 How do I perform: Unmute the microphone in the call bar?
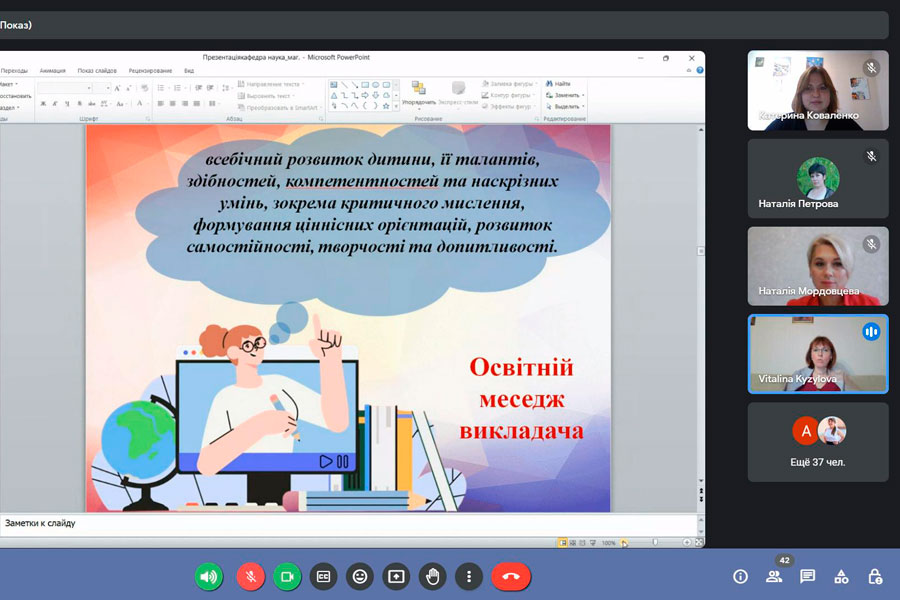(x=251, y=576)
